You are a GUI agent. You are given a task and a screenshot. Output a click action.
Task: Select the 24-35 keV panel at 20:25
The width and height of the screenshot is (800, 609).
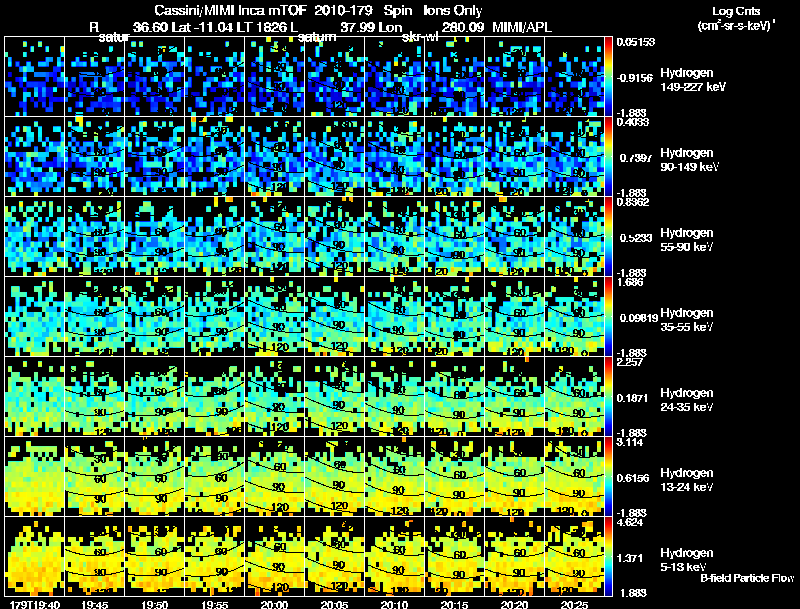coord(574,396)
